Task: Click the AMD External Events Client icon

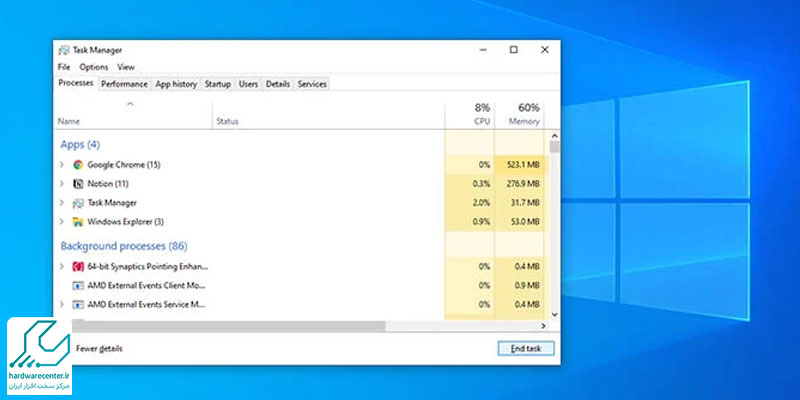Action: click(78, 285)
